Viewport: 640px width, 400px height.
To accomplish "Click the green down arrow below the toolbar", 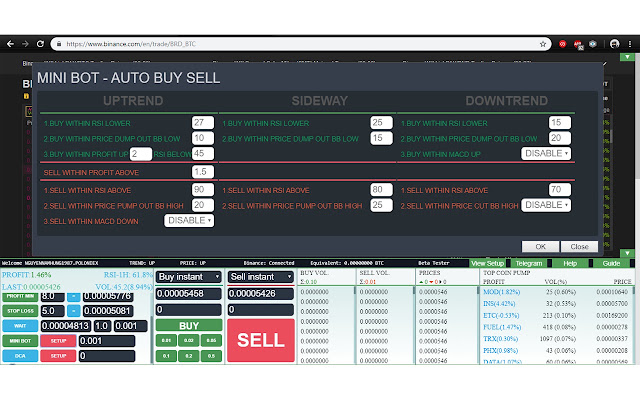I will [x=627, y=57].
